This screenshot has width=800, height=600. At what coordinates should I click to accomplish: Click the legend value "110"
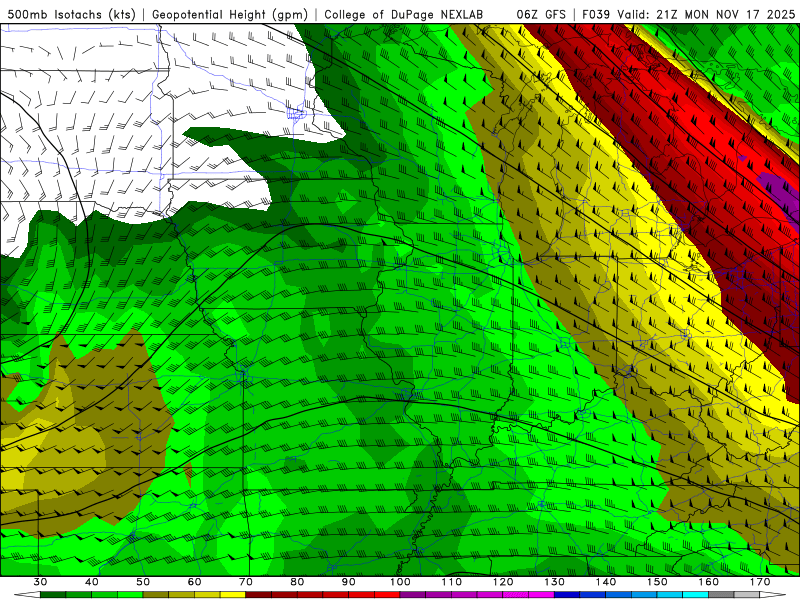pos(452,582)
